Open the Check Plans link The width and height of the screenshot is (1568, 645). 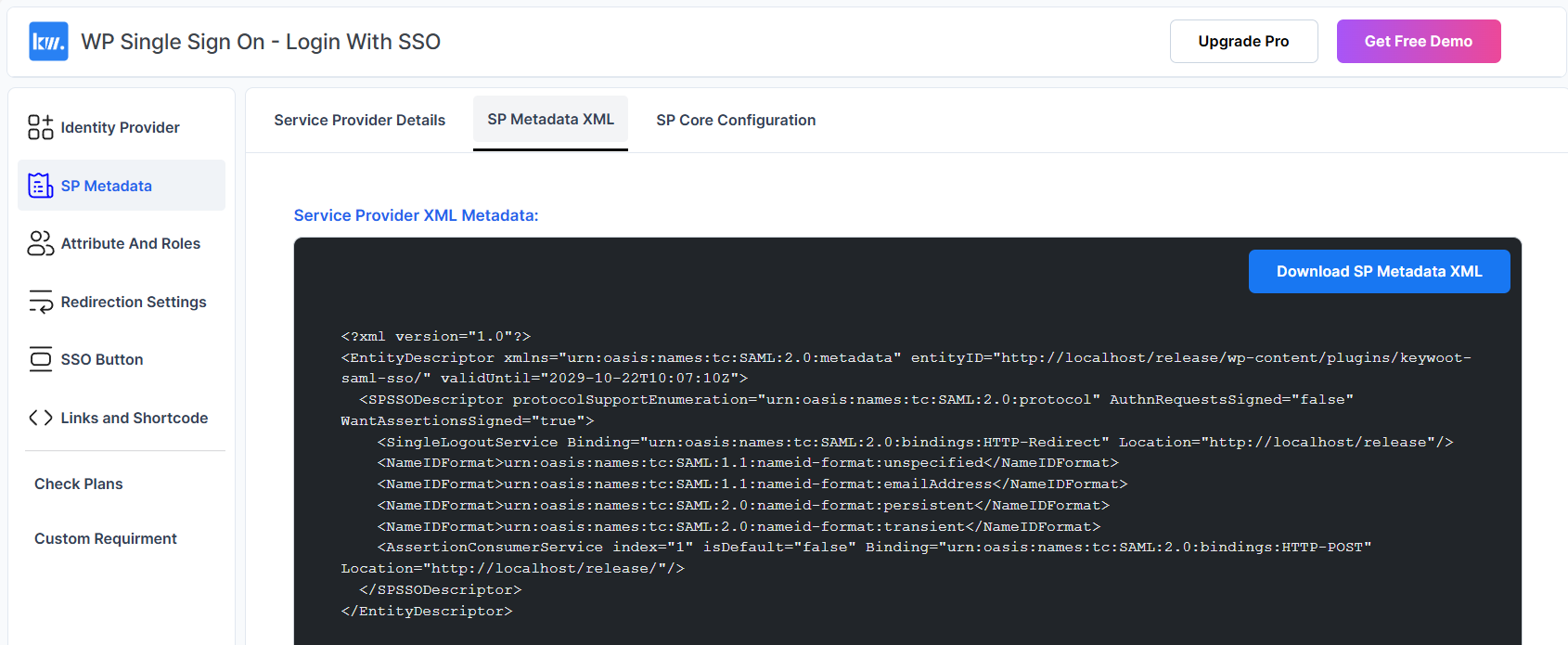click(x=79, y=484)
